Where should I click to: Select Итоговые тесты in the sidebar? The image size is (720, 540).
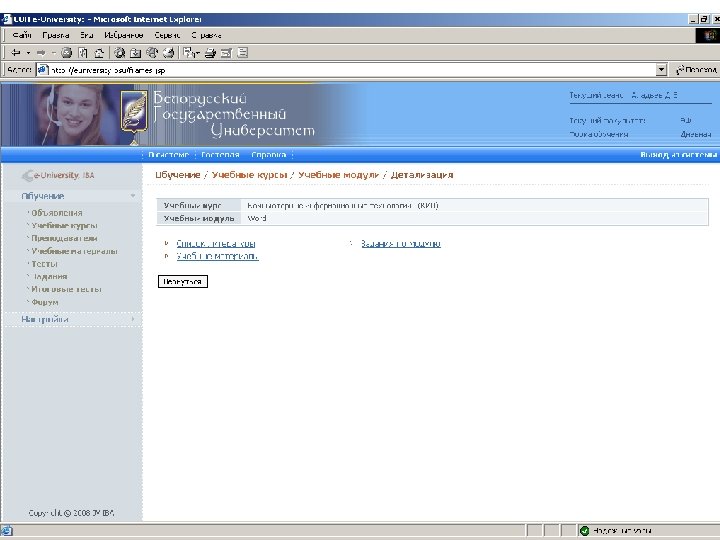(67, 289)
